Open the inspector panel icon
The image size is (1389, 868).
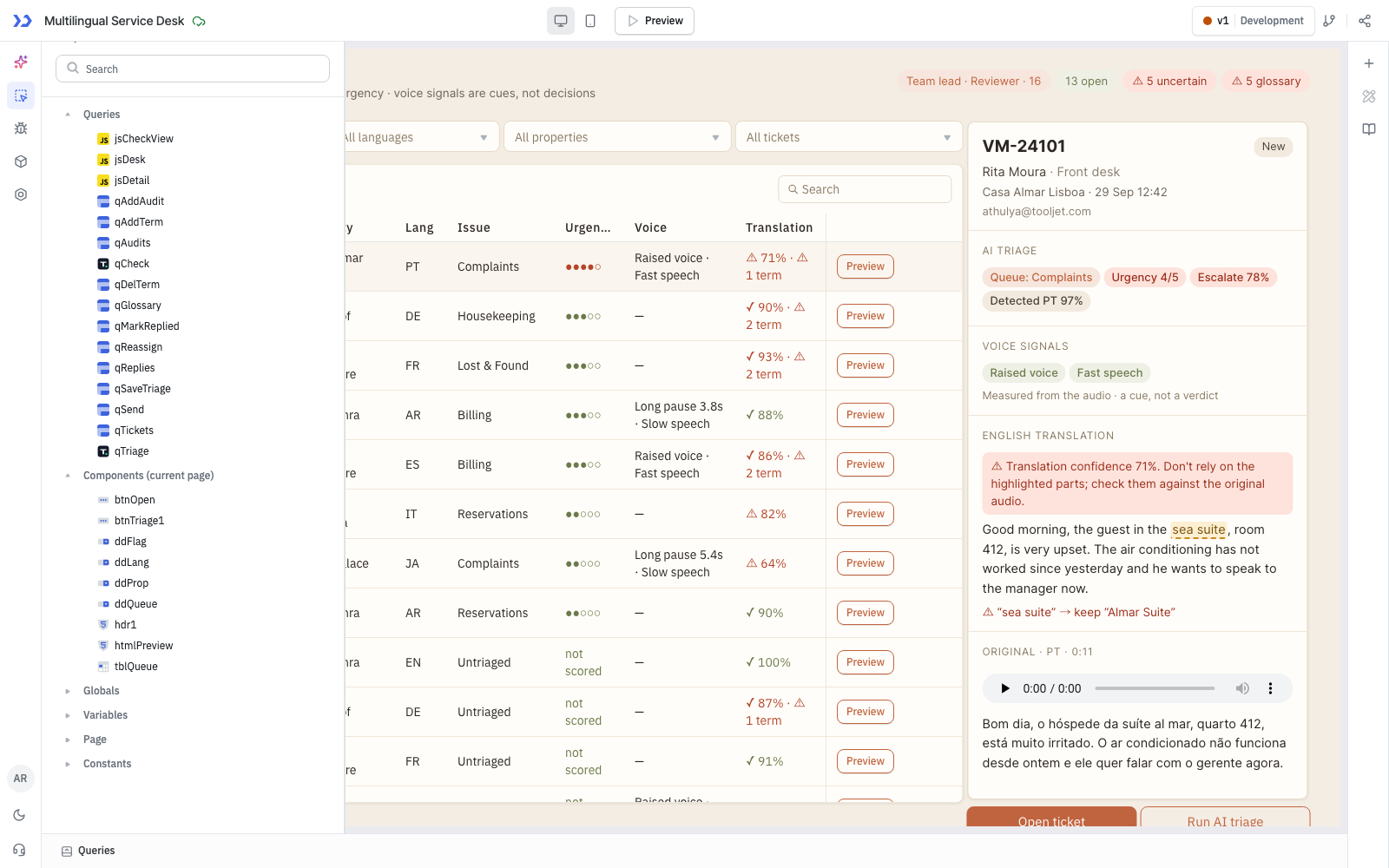pyautogui.click(x=21, y=95)
